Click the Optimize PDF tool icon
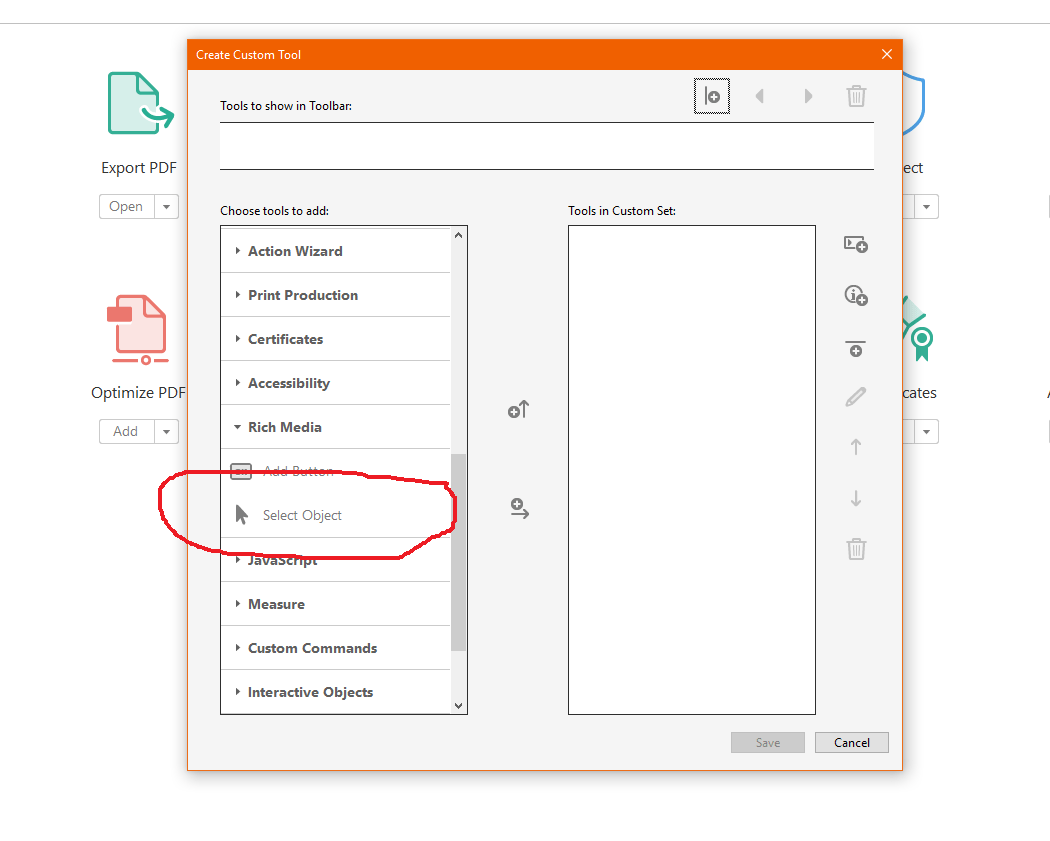 pyautogui.click(x=139, y=330)
